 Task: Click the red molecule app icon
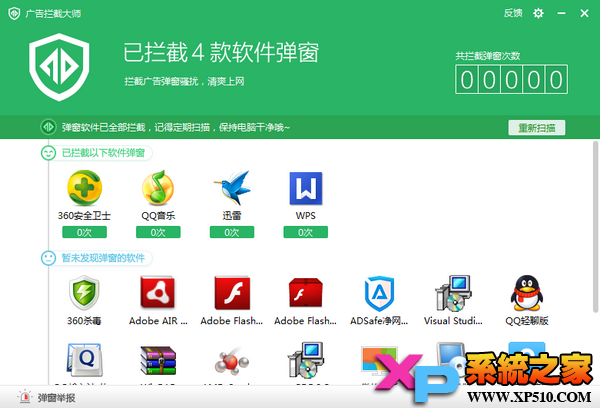click(232, 361)
